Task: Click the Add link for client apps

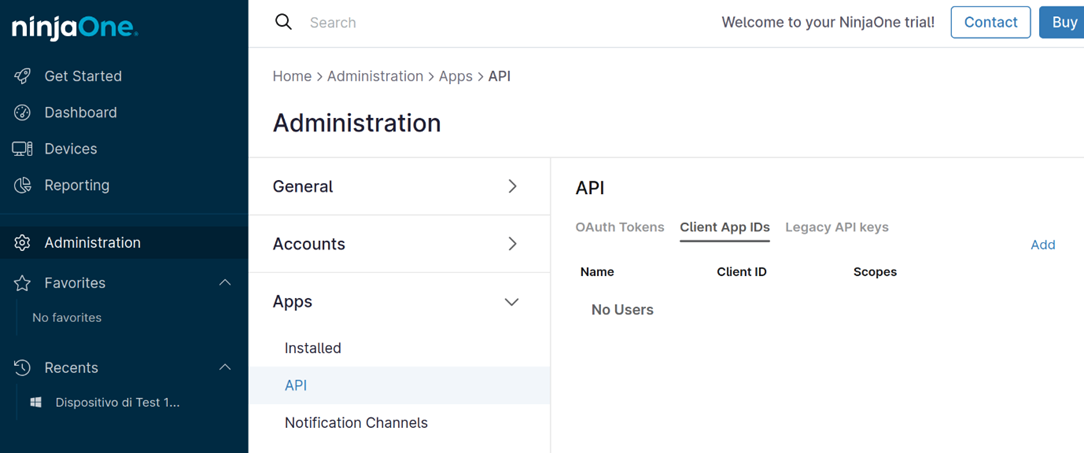Action: (x=1043, y=245)
